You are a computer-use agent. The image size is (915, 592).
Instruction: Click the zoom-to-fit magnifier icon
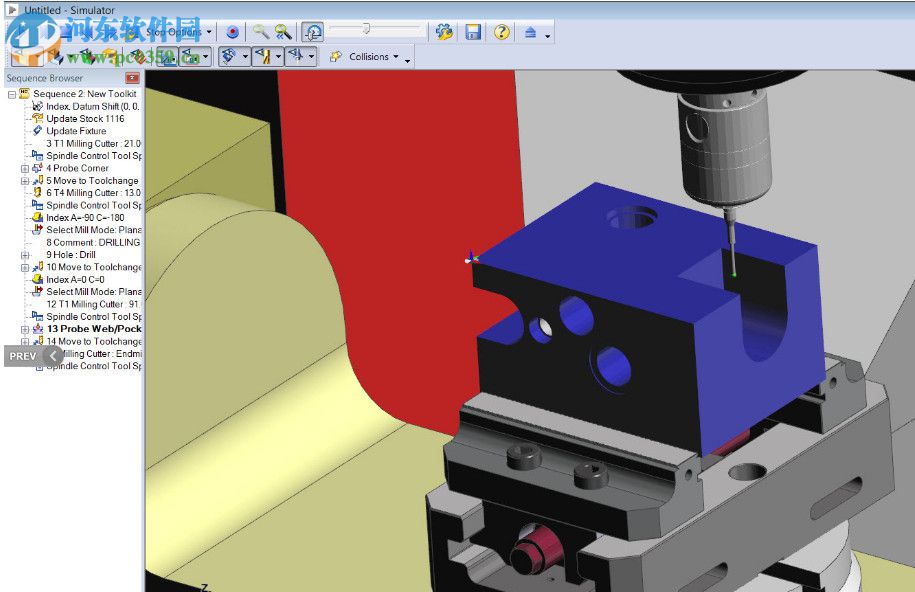(x=283, y=32)
